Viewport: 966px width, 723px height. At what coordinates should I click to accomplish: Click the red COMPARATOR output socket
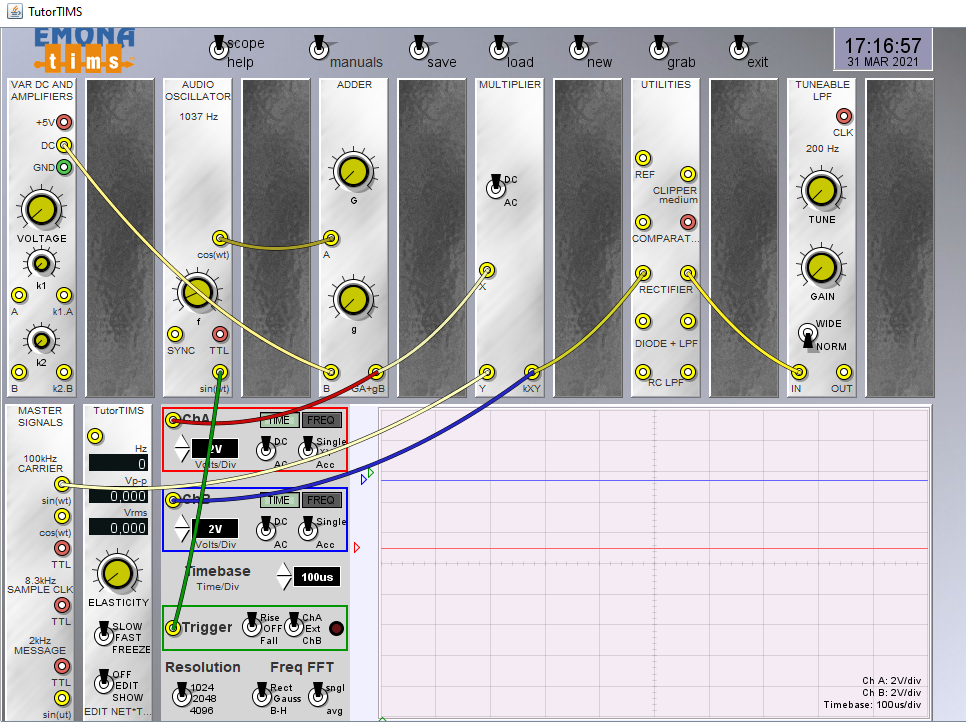[x=688, y=222]
